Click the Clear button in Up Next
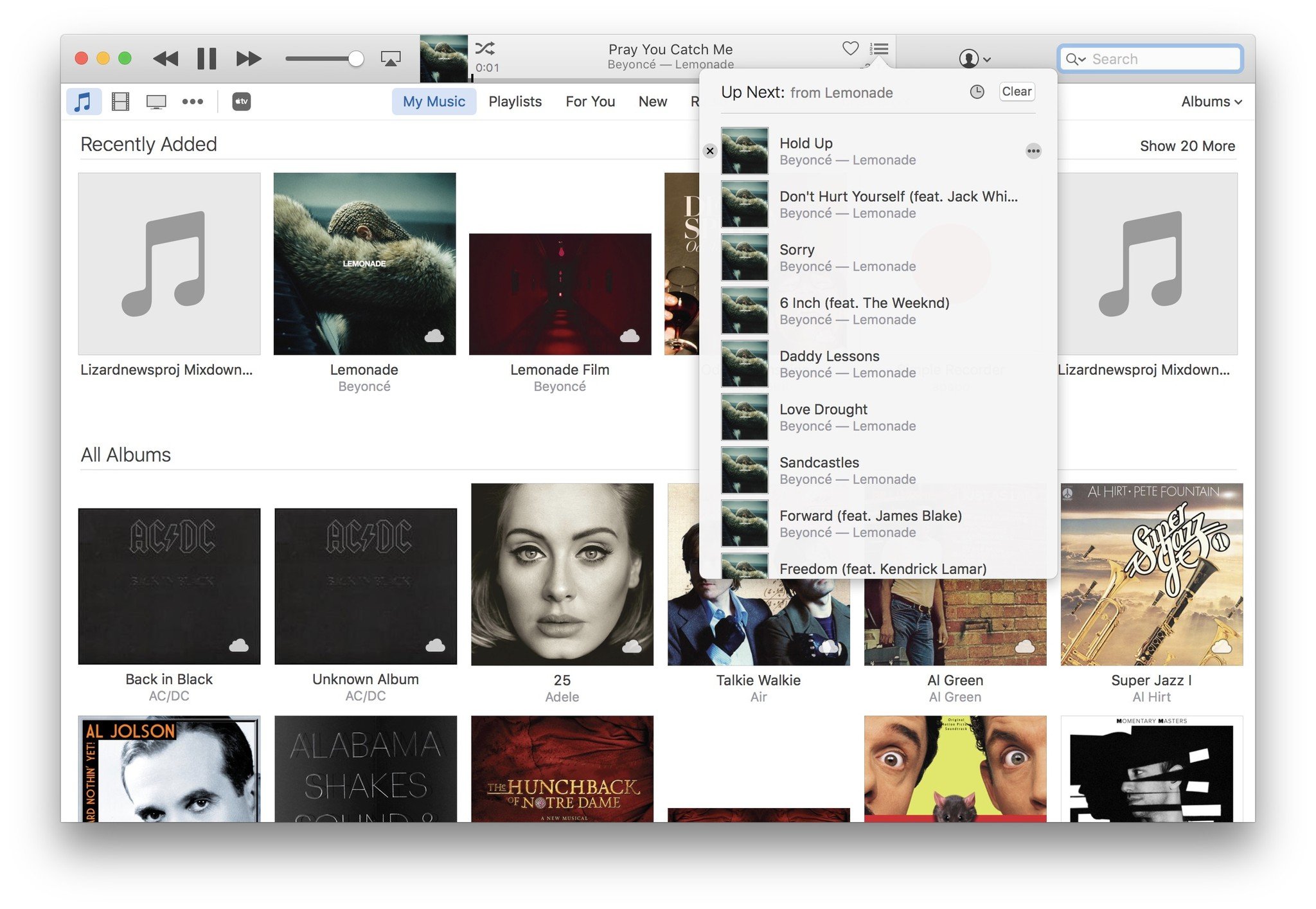This screenshot has height=909, width=1316. click(1017, 92)
